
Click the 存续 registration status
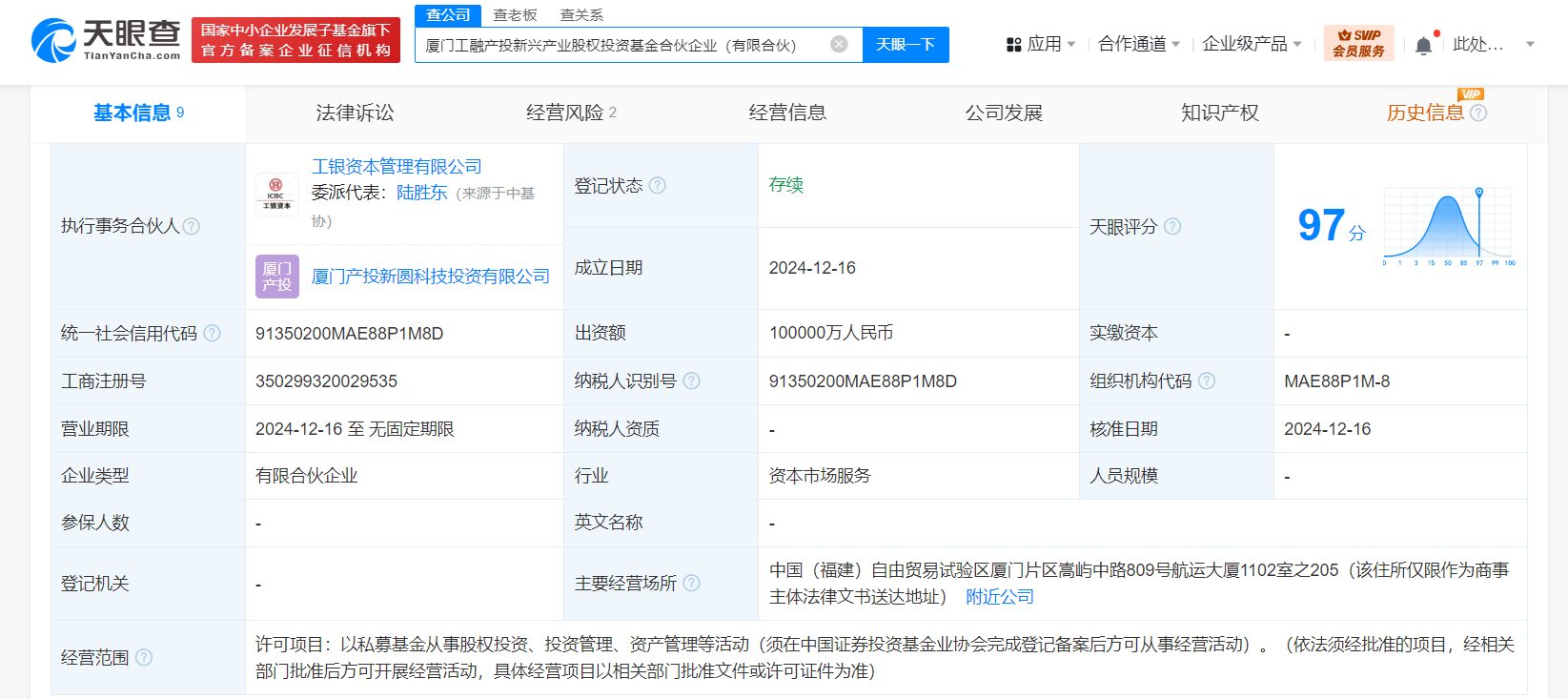coord(786,185)
